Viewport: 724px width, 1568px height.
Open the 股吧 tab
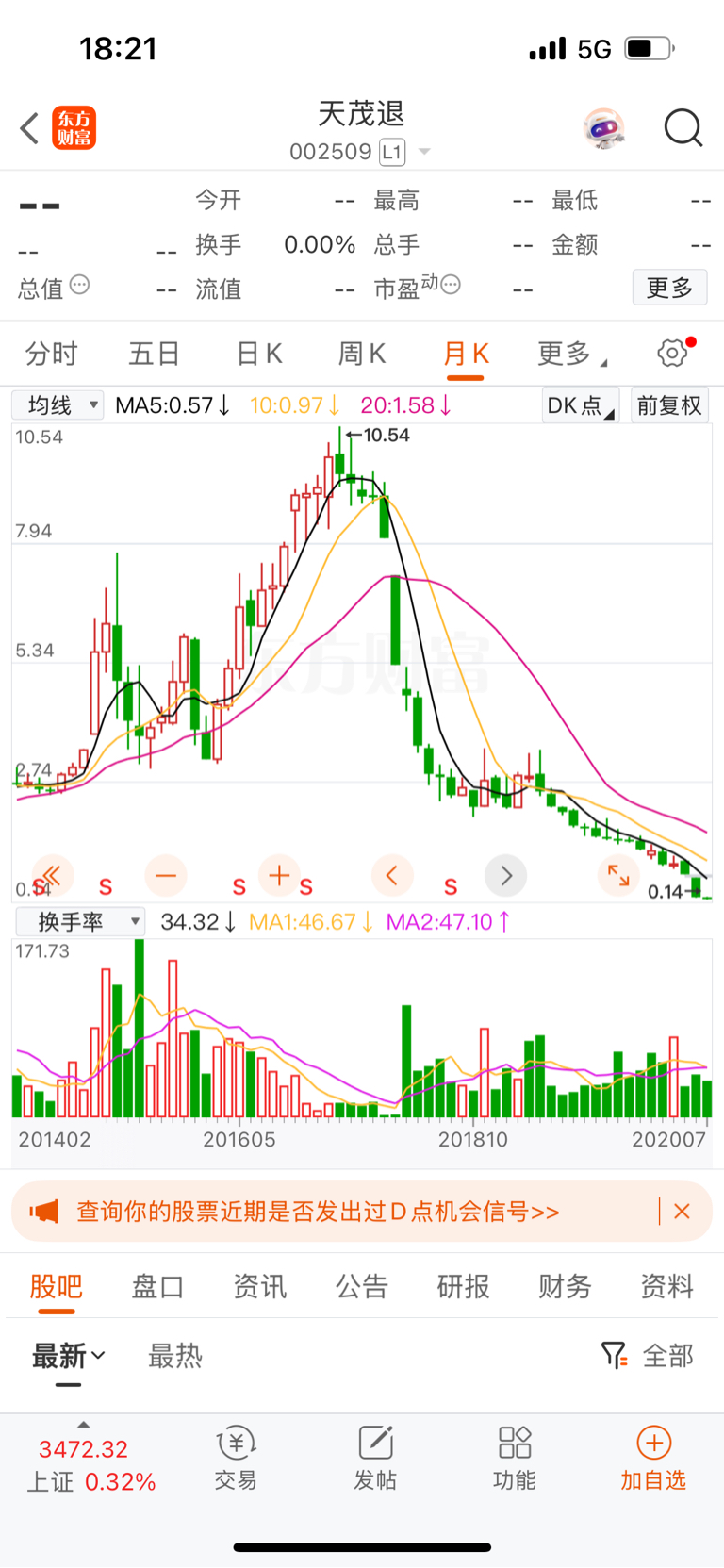[57, 1286]
